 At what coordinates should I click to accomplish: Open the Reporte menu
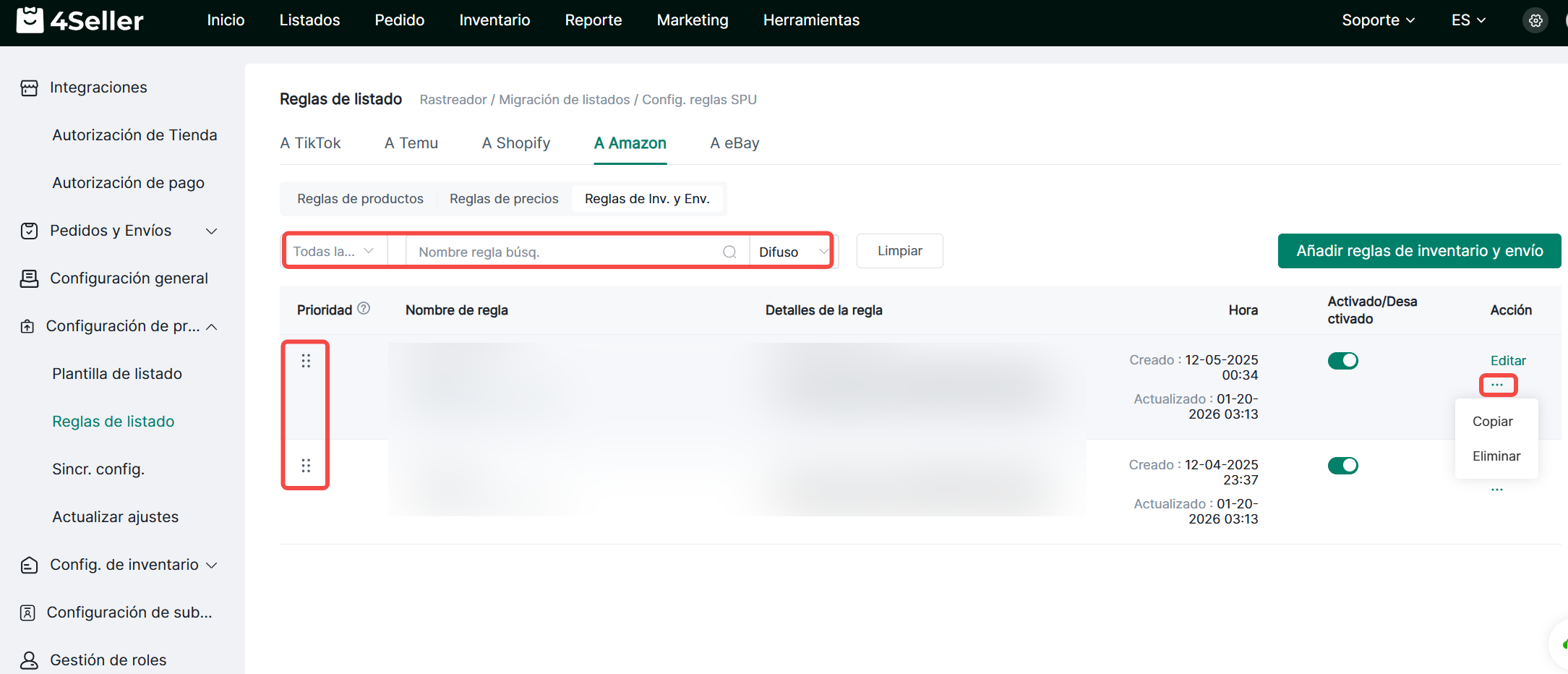tap(594, 20)
